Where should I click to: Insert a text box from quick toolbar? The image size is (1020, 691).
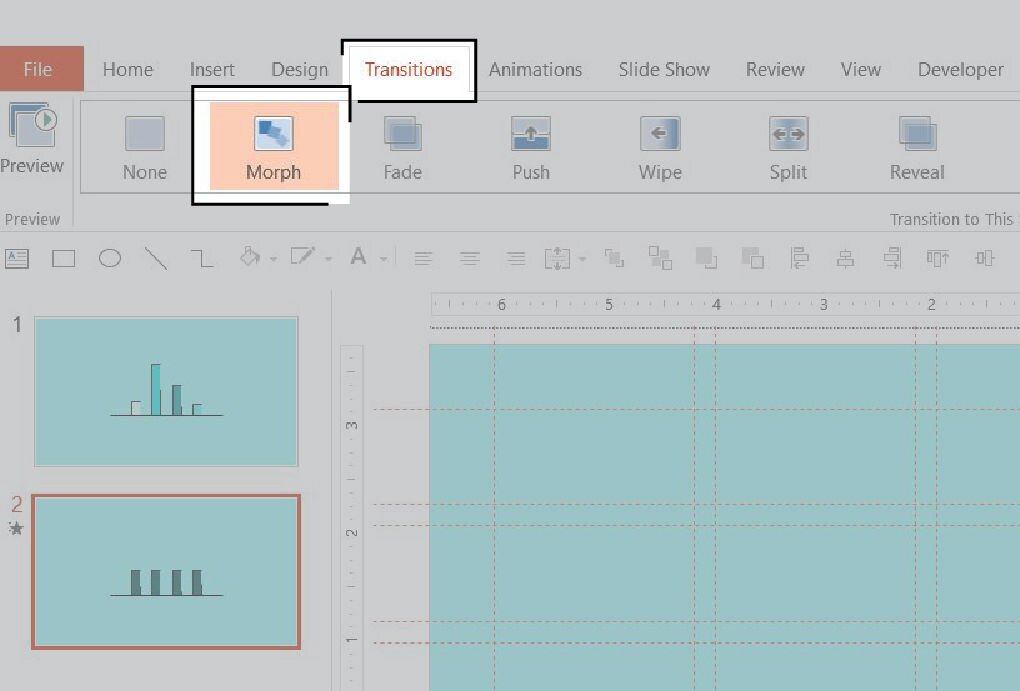[x=17, y=258]
